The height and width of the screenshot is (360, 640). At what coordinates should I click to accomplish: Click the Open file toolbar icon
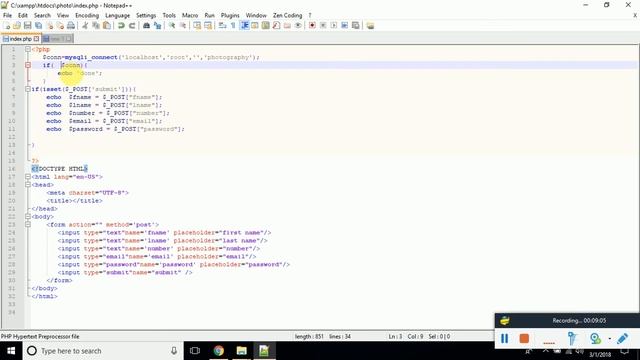coord(17,26)
